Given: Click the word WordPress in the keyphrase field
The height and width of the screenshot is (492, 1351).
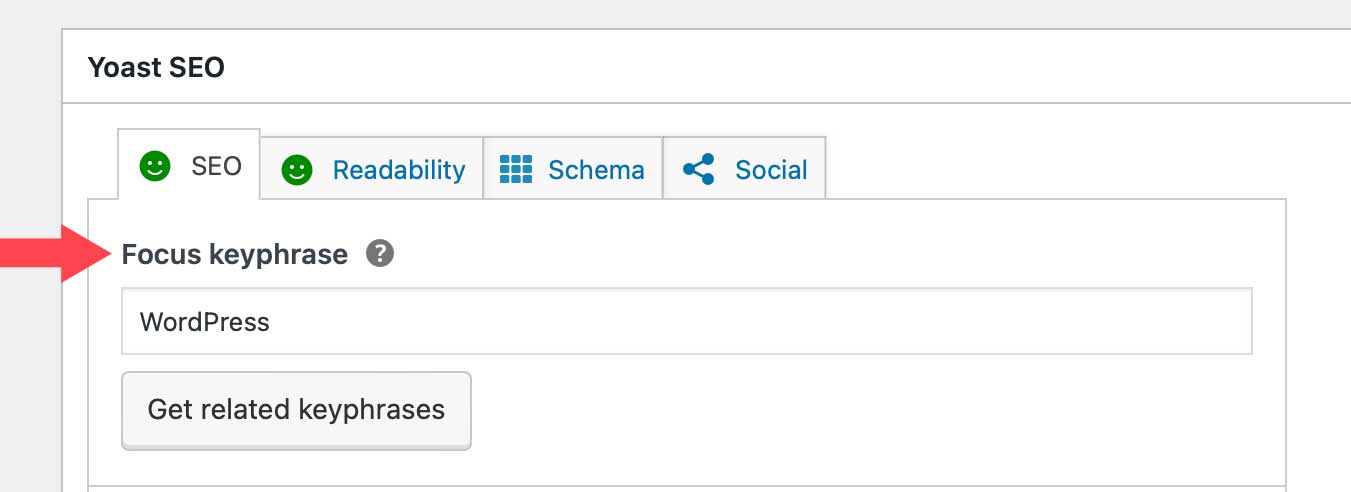Looking at the screenshot, I should 205,322.
